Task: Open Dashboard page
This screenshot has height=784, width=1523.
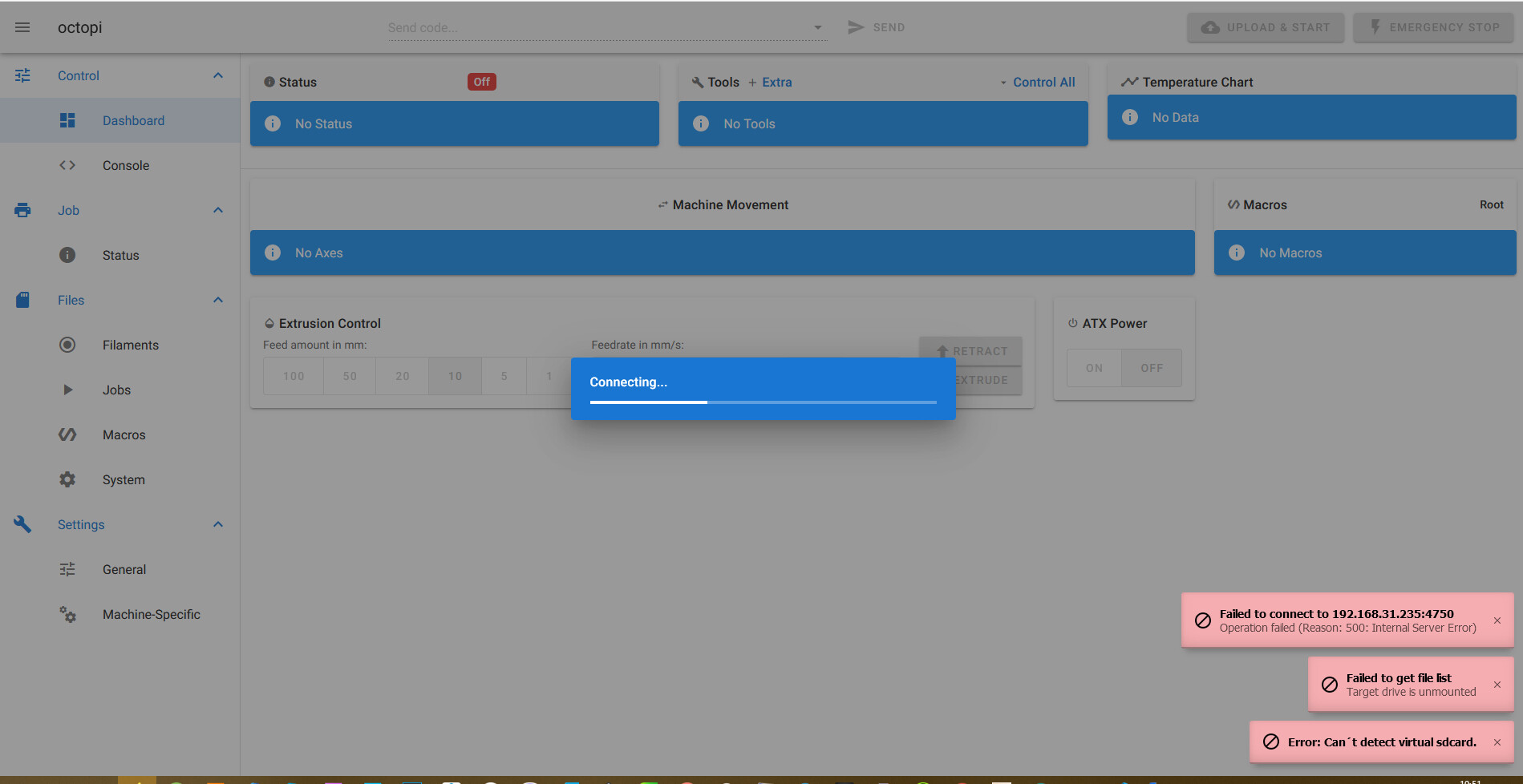Action: pos(120,120)
